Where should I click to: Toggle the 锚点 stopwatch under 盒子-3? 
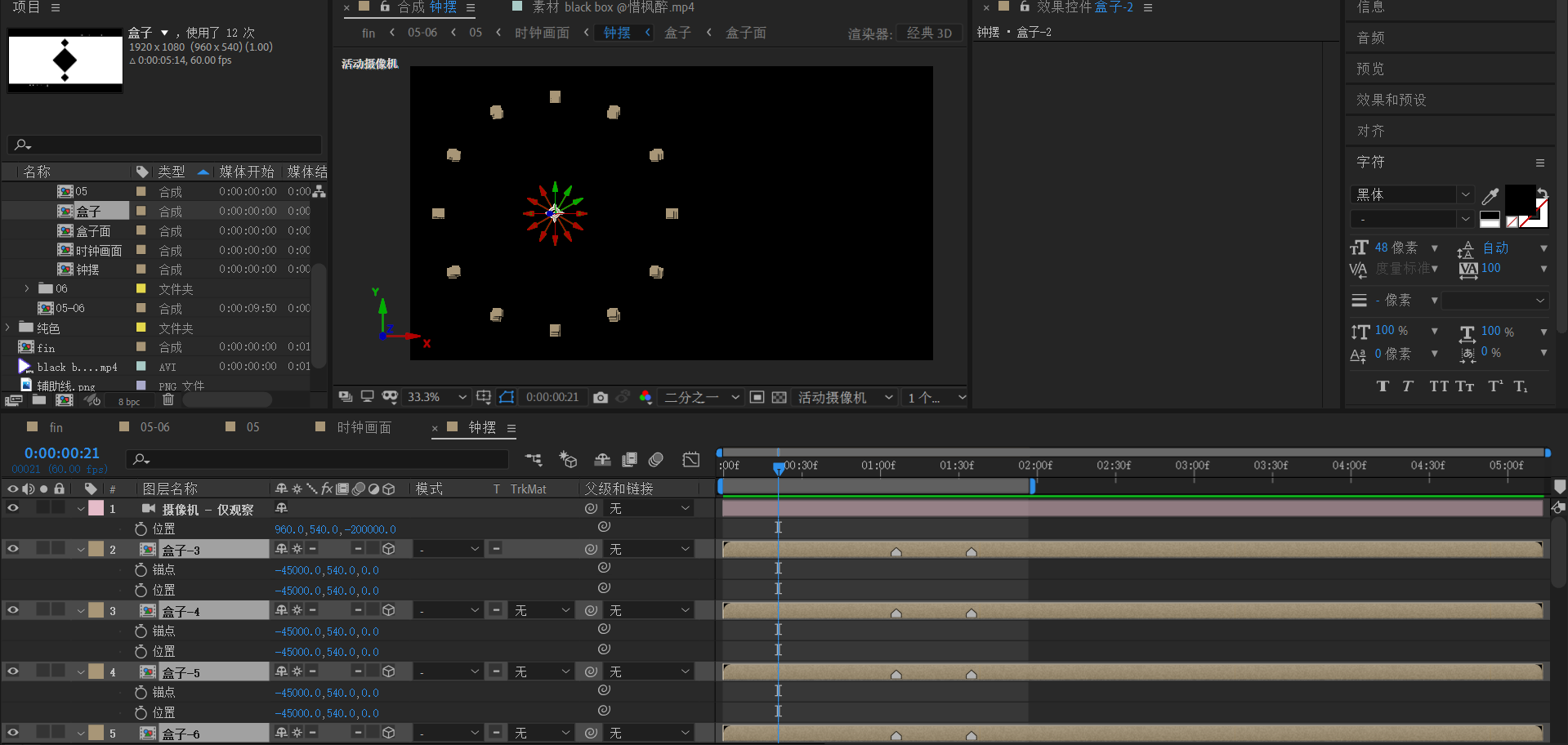tap(141, 569)
